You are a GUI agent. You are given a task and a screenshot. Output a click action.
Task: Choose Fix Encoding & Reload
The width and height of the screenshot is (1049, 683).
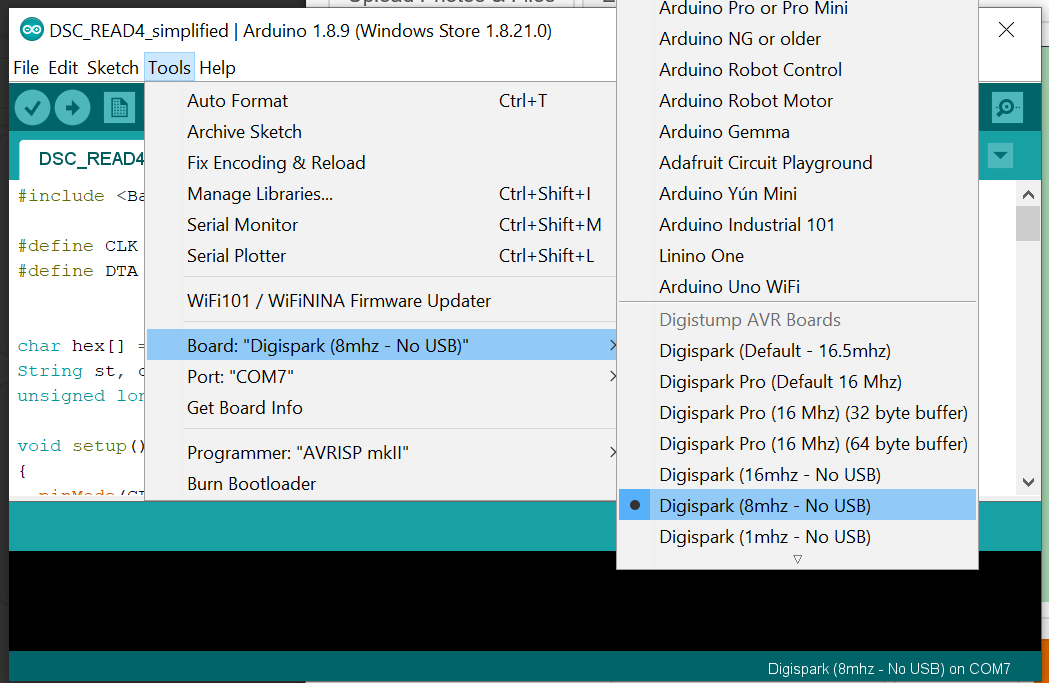tap(381, 163)
